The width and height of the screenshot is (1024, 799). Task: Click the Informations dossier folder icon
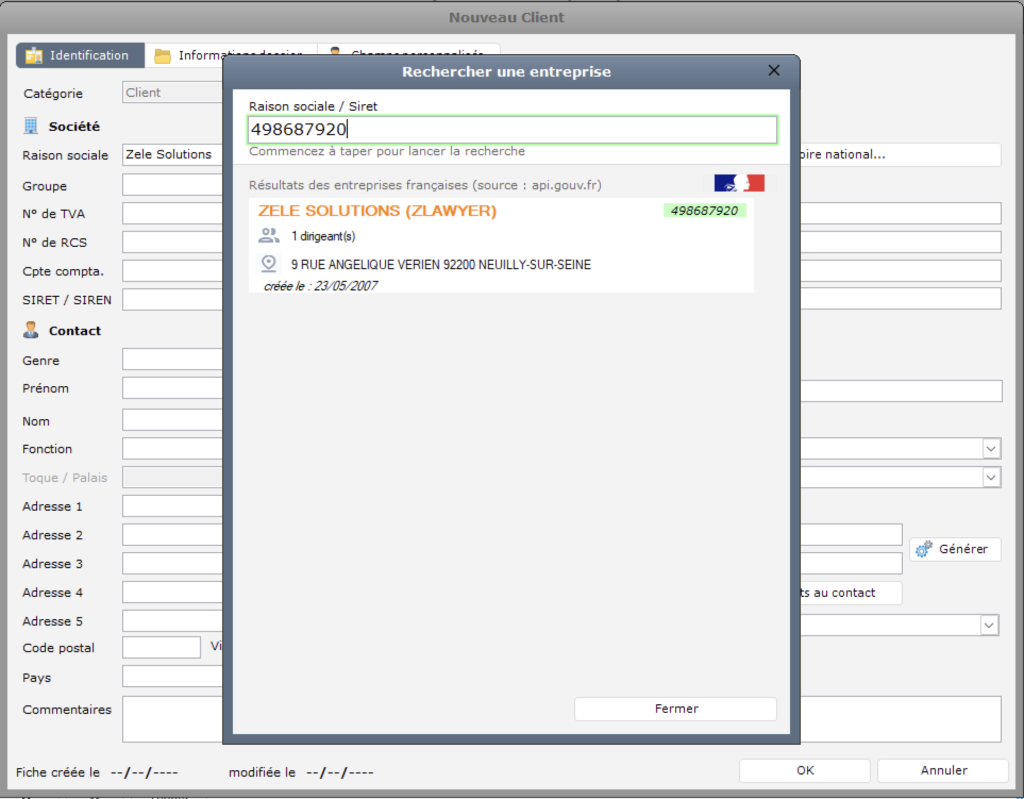[162, 56]
